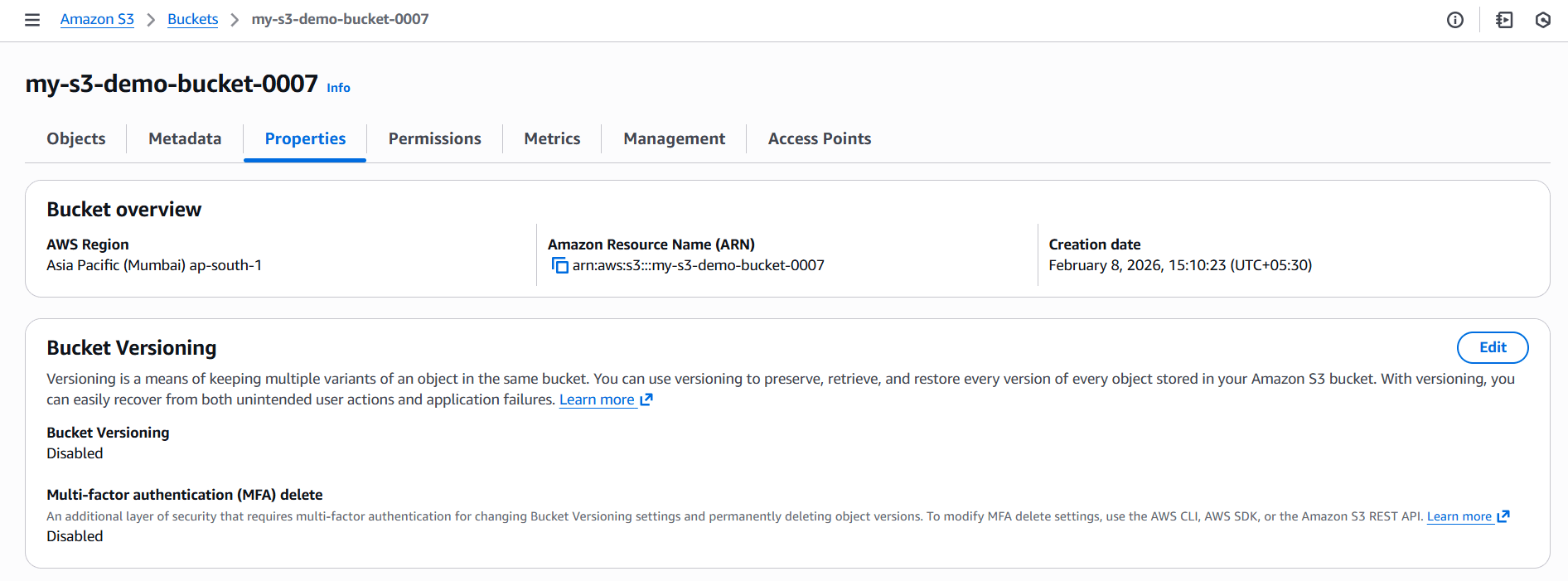Click the 'Asia Pacific (Mumbai) ap-south-1' region value

(x=154, y=265)
